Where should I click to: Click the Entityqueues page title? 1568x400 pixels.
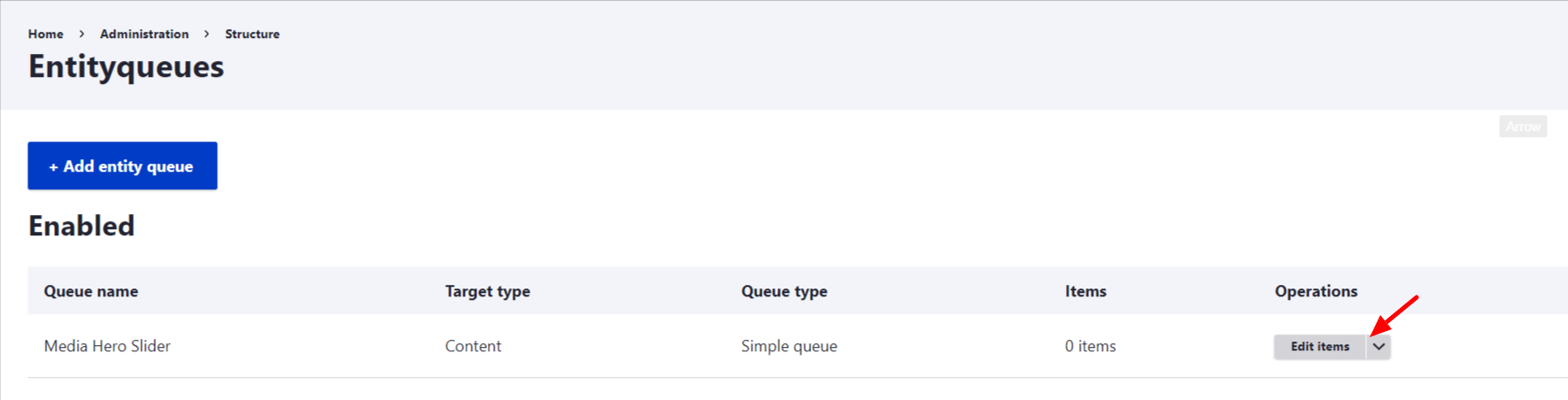tap(126, 67)
